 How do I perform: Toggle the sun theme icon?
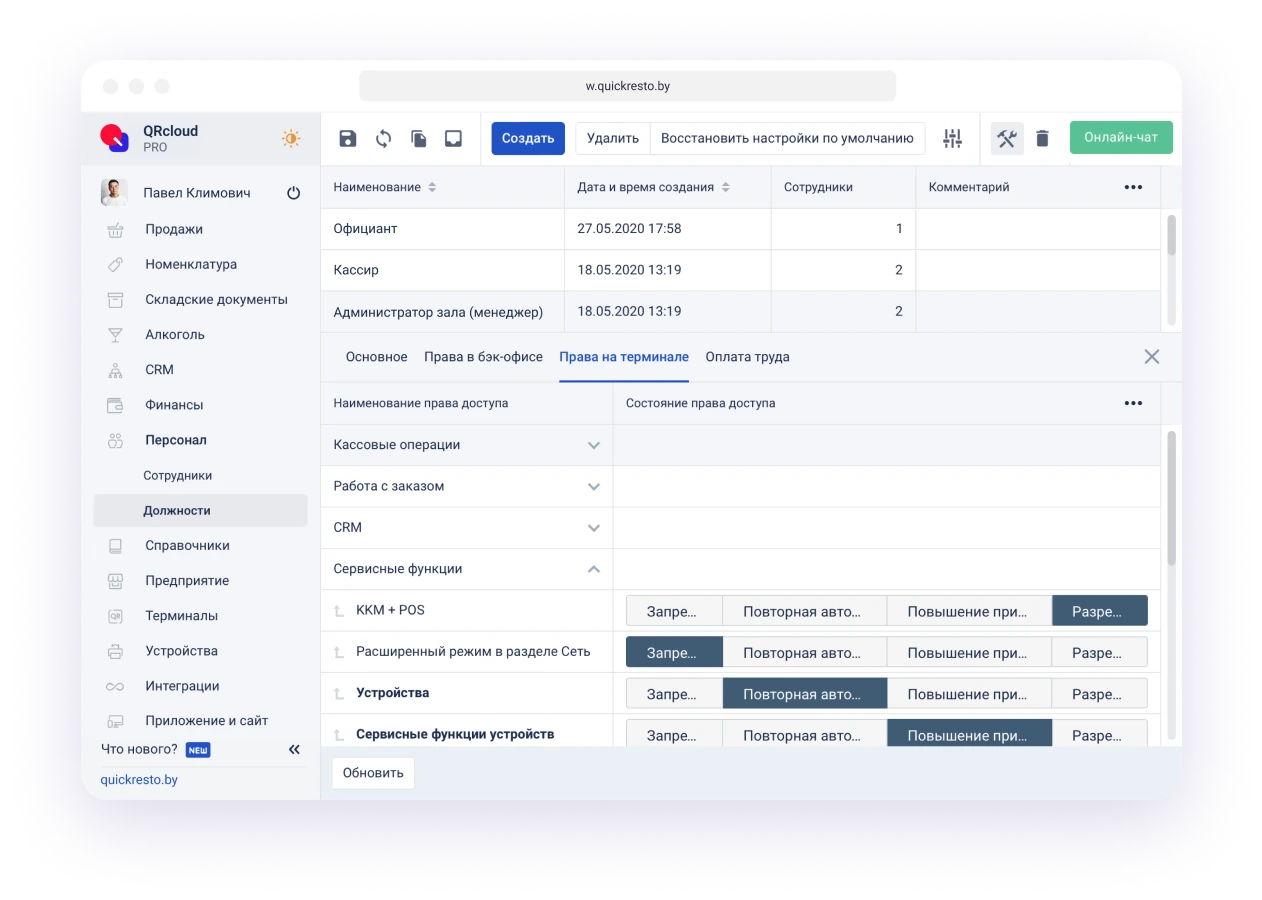291,139
